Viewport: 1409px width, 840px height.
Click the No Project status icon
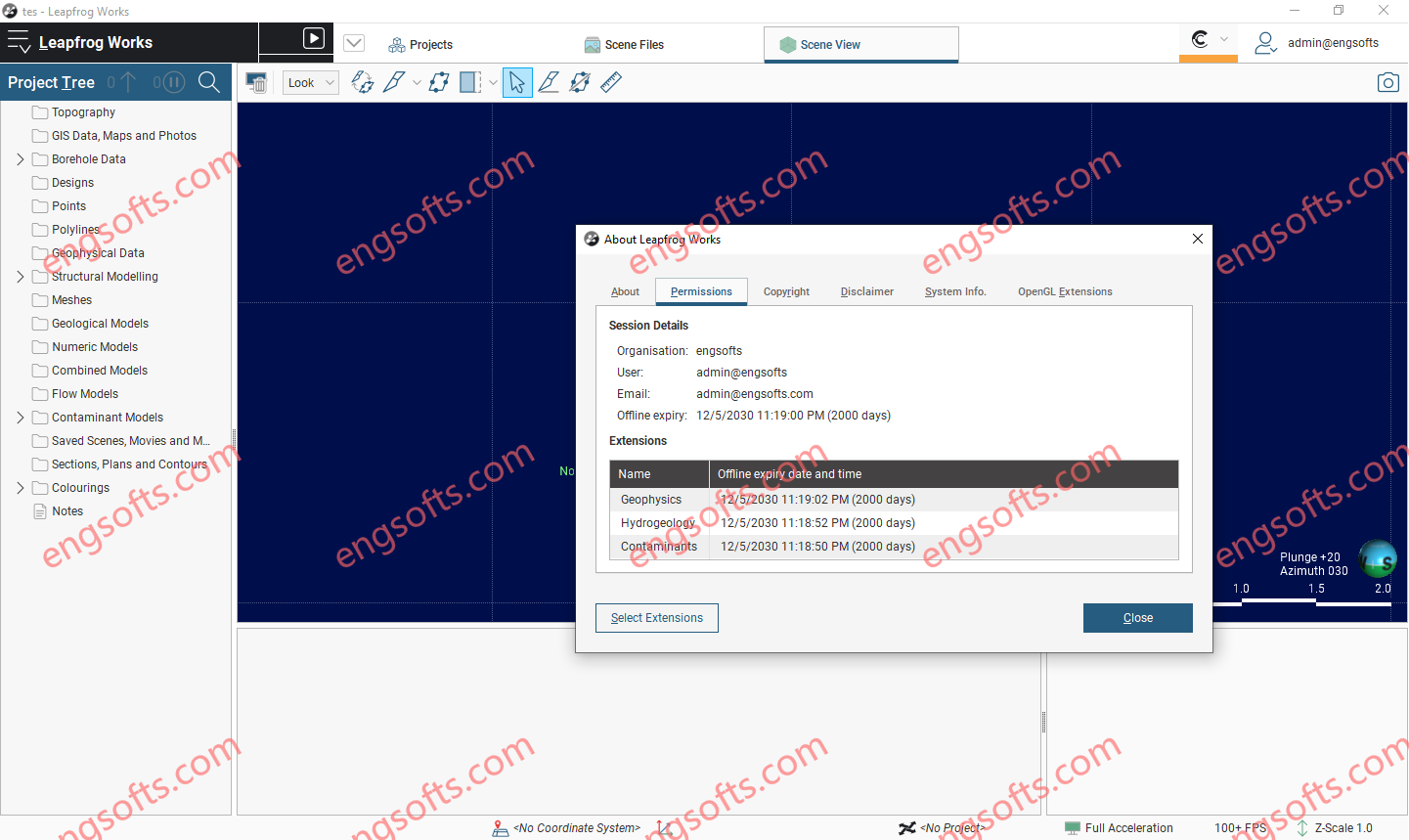[x=907, y=828]
